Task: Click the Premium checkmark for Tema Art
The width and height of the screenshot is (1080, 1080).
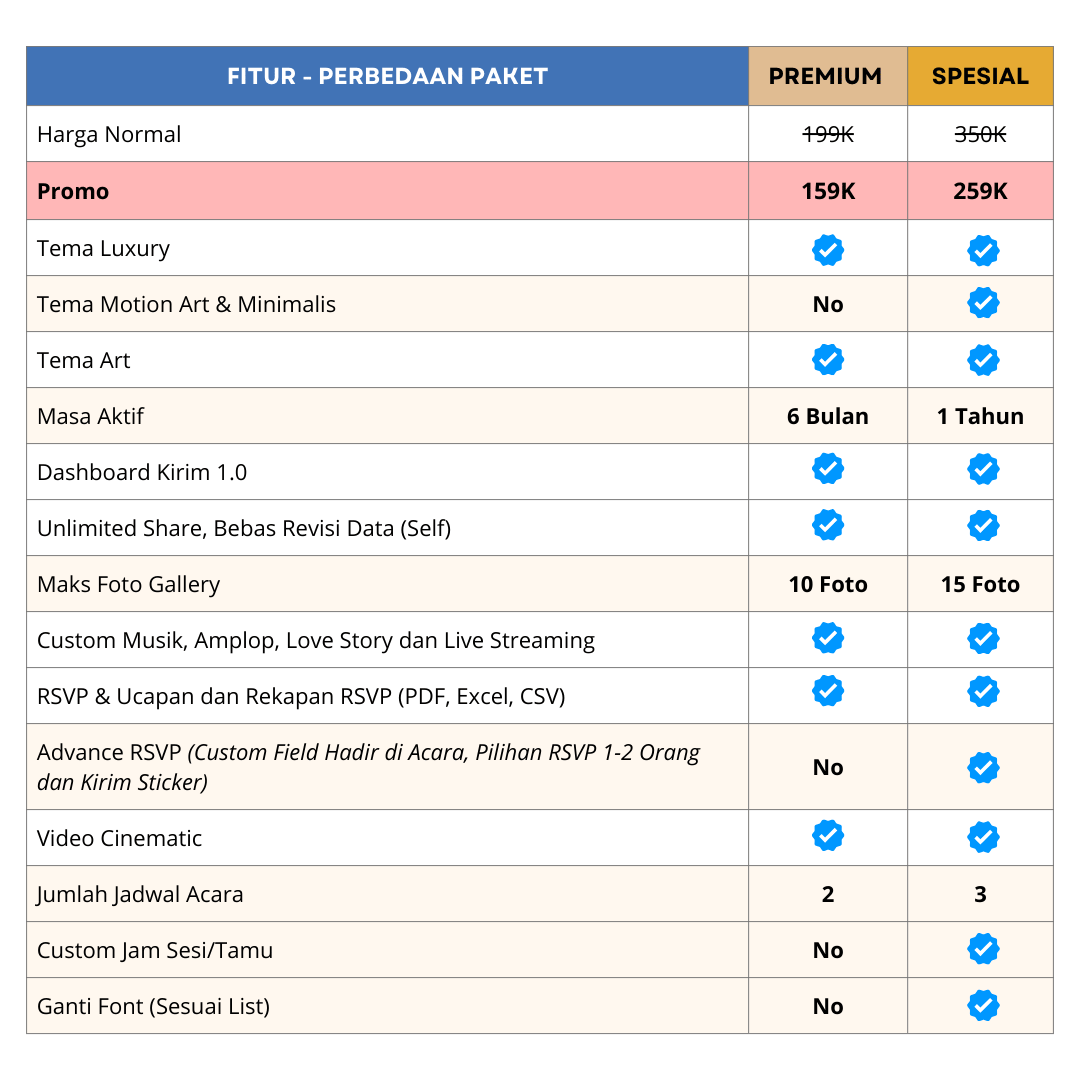Action: click(x=828, y=360)
